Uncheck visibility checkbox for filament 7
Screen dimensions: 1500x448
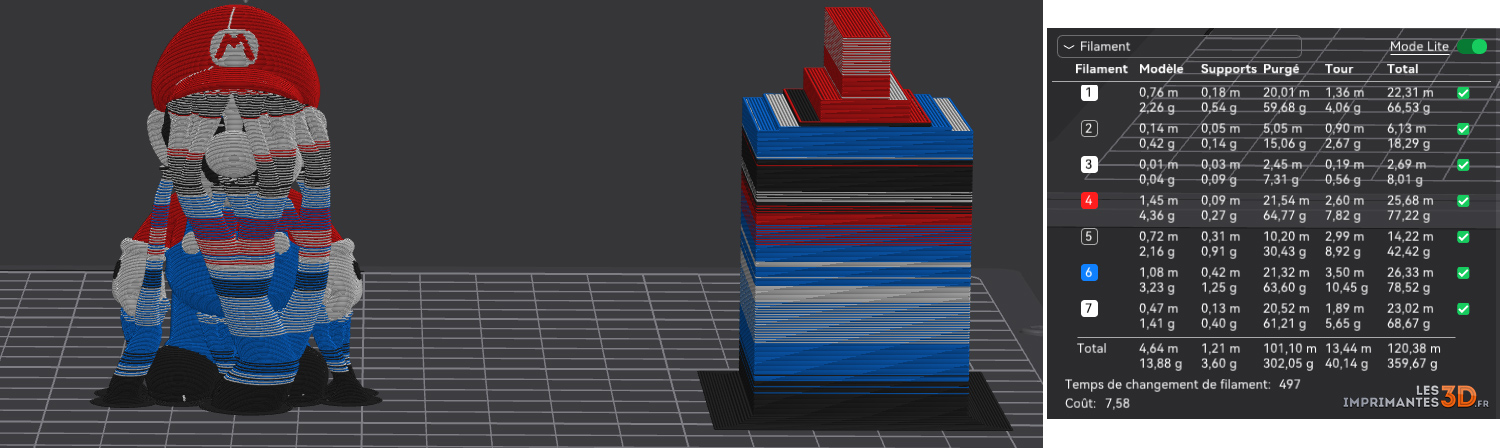(x=1463, y=308)
